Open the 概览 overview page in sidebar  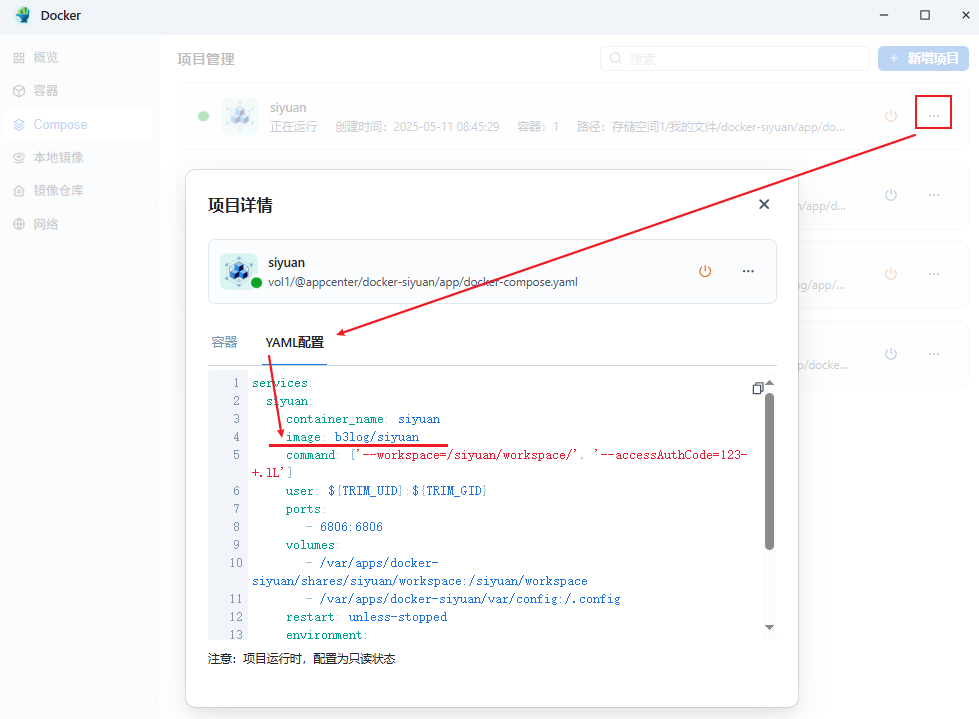[x=36, y=57]
